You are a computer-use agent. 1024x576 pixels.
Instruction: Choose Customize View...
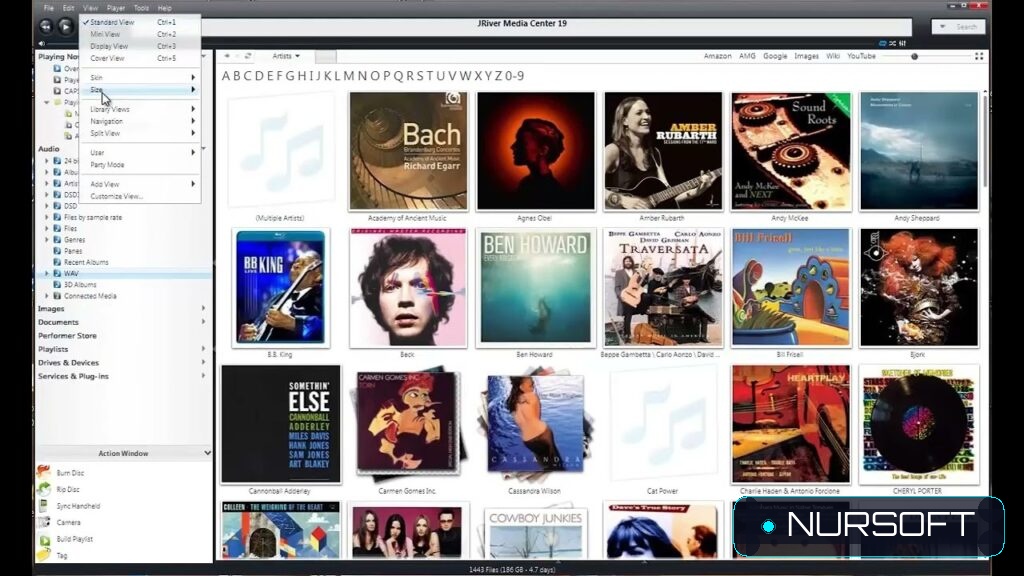(139, 196)
